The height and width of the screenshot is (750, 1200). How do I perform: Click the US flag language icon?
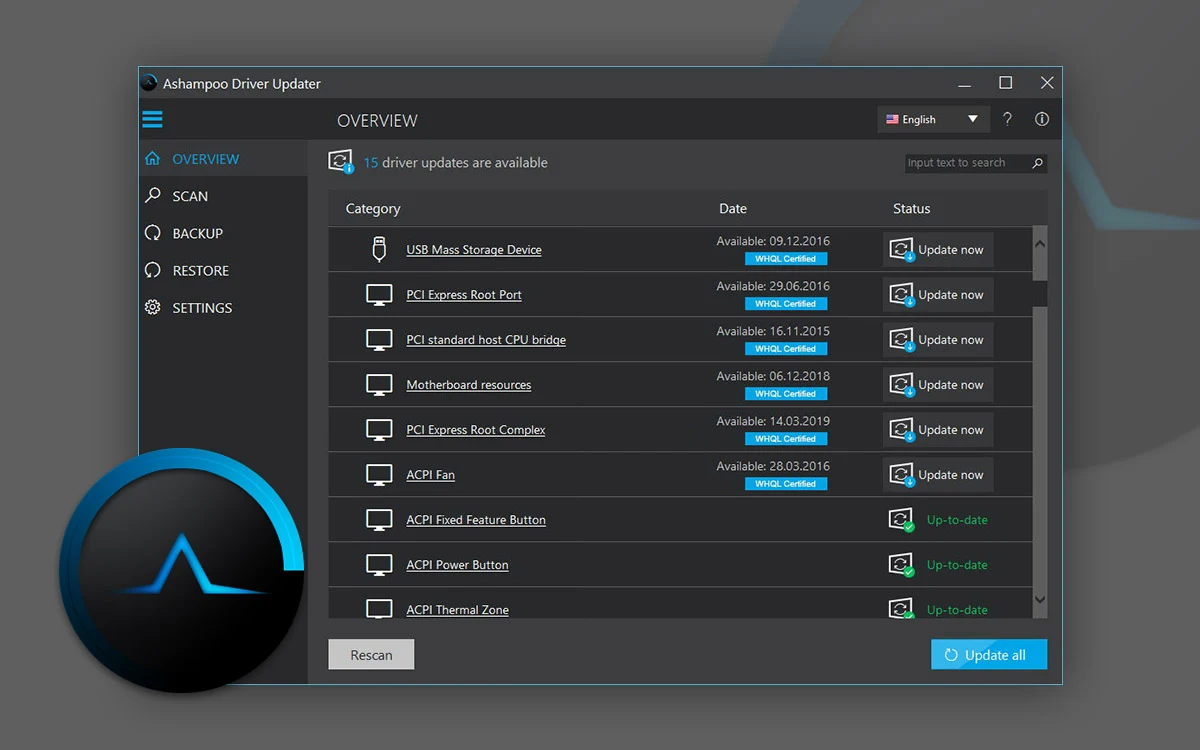pyautogui.click(x=892, y=119)
